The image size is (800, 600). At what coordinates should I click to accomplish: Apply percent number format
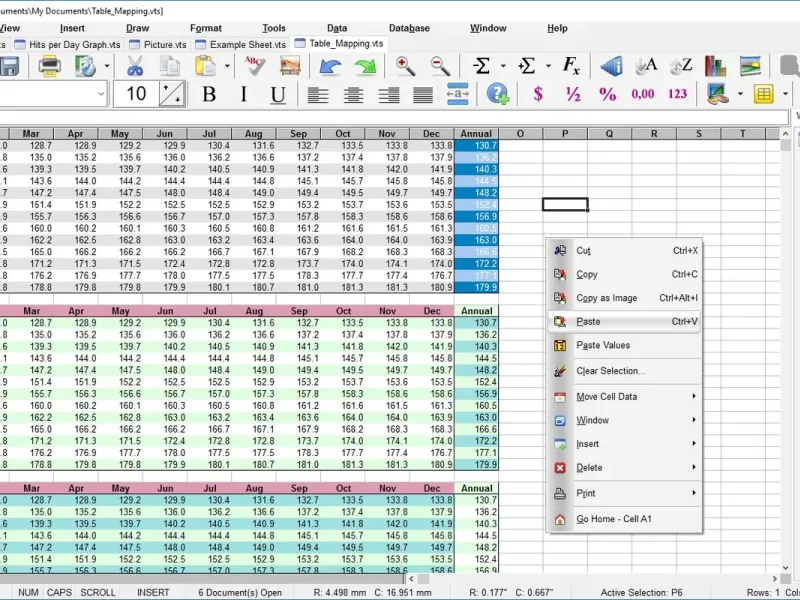(608, 94)
